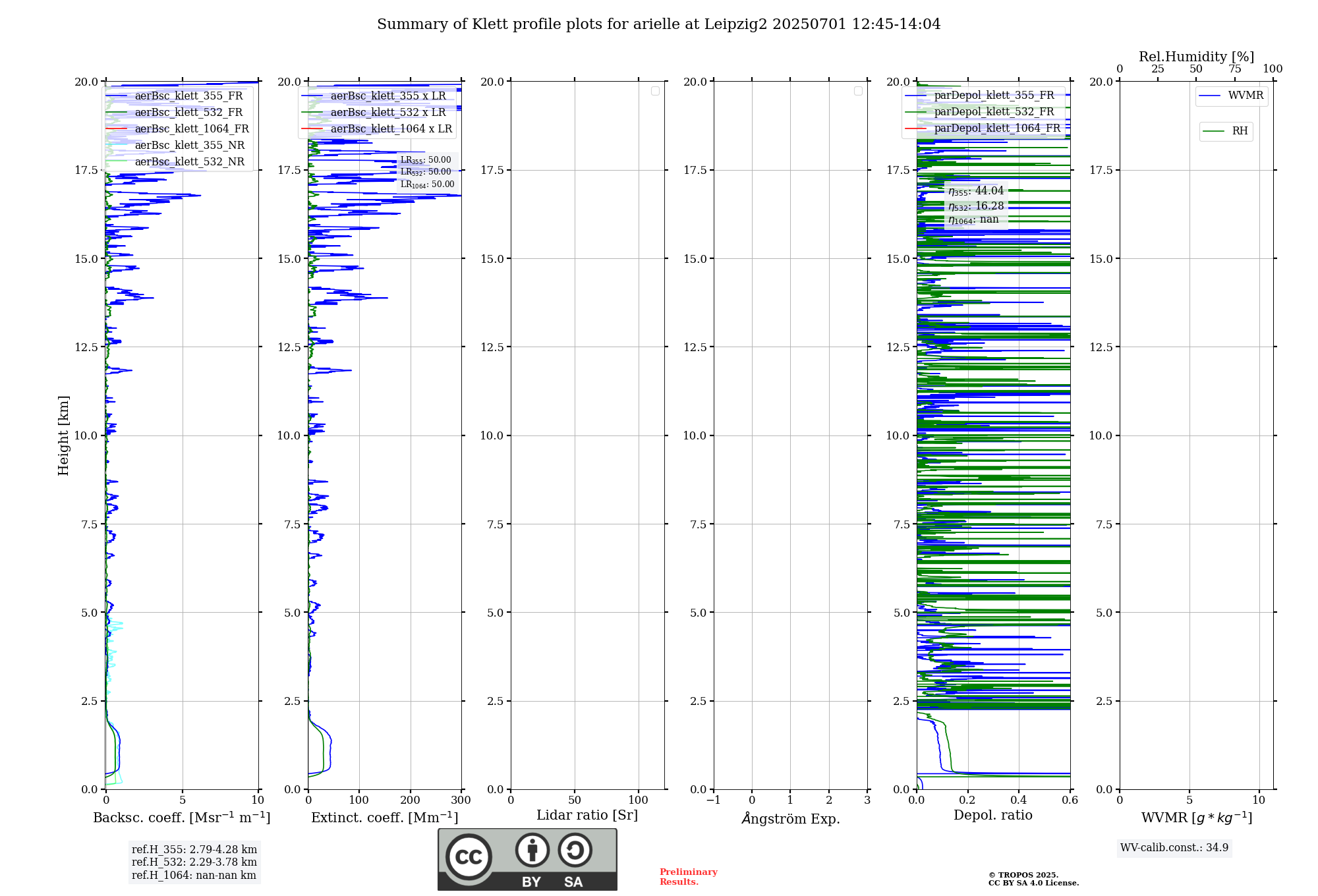Select legend entry aerBsc_klett_532_FR
1318x896 pixels.
tap(175, 112)
